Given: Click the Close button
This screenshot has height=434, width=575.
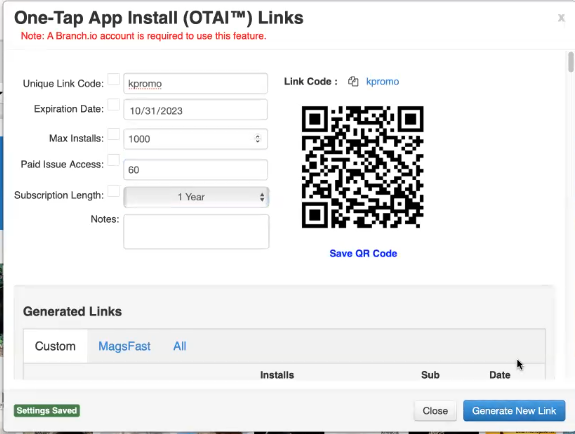Looking at the screenshot, I should click(x=435, y=411).
